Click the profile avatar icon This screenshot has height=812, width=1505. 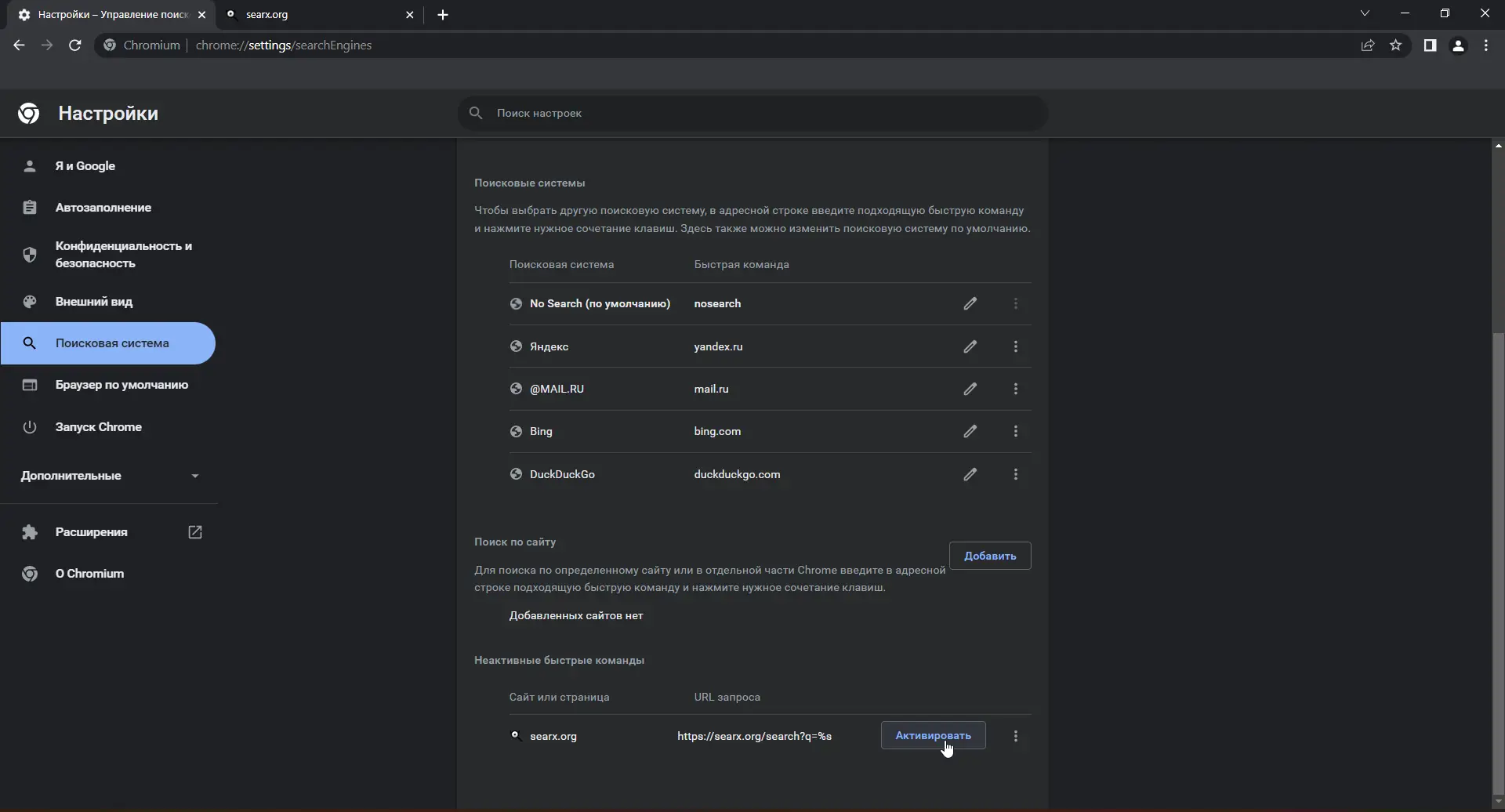tap(1458, 45)
